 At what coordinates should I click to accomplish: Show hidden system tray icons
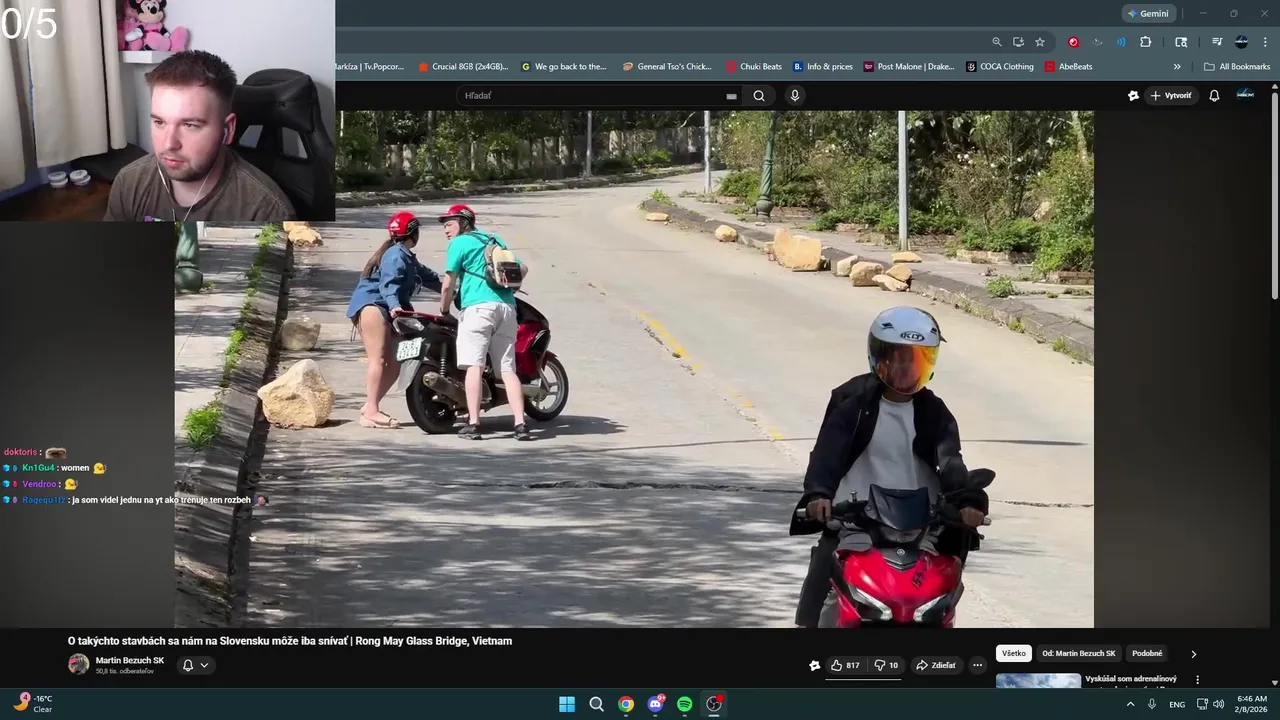click(x=1131, y=704)
